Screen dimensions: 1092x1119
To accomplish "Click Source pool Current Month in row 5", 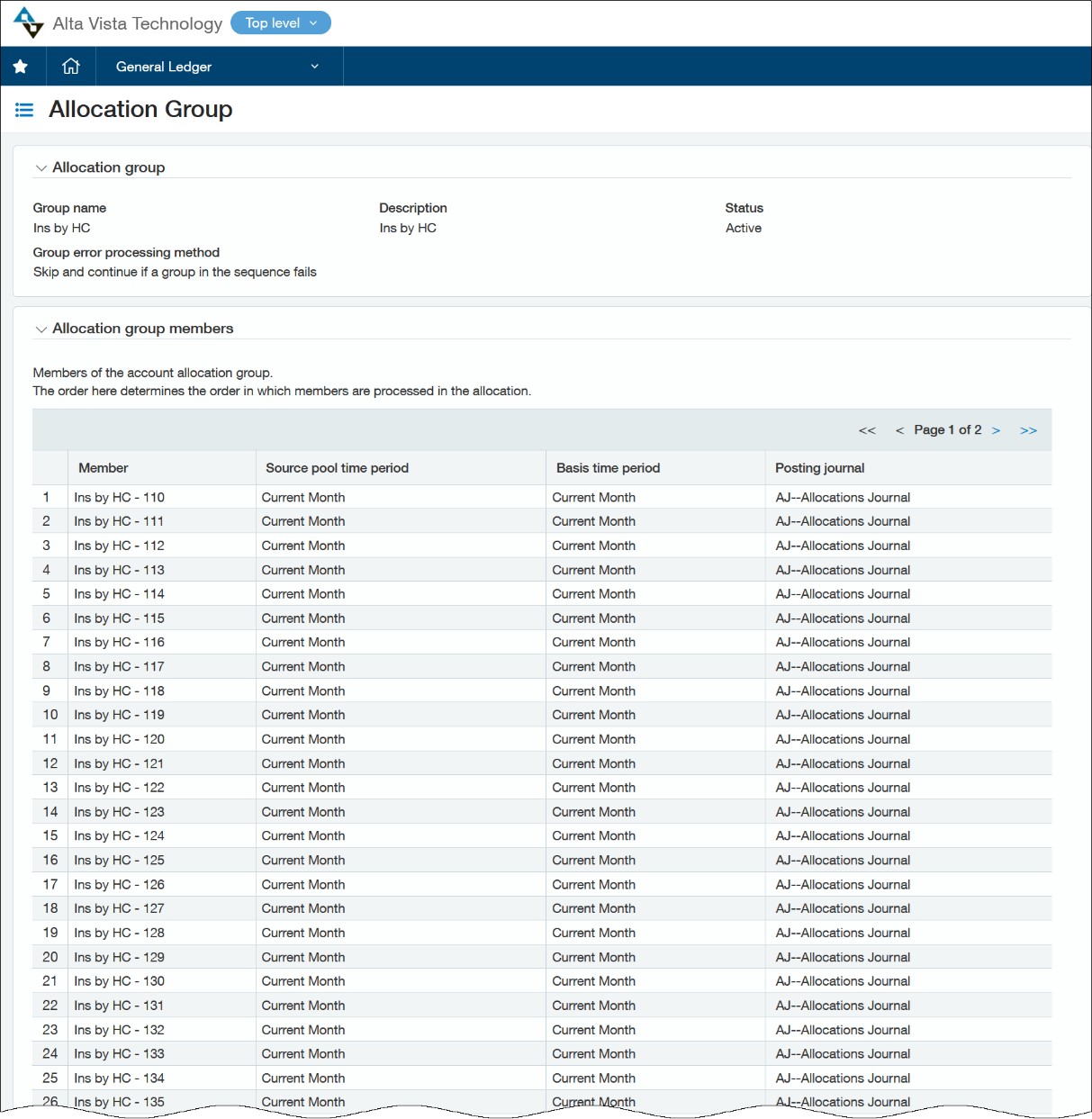I will coord(303,594).
